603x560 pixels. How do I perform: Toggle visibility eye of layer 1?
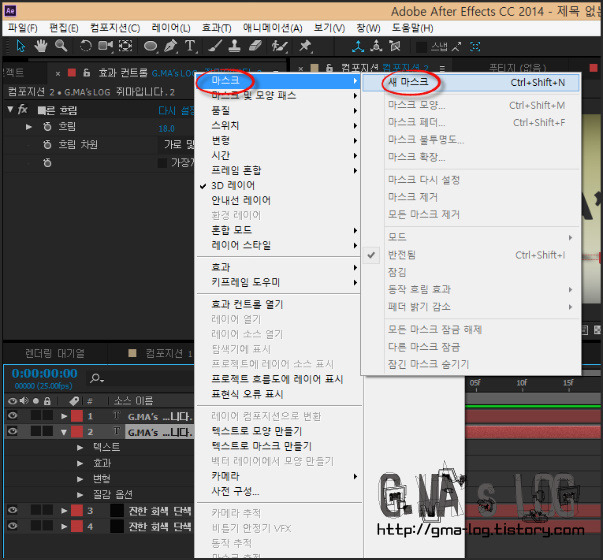12,415
